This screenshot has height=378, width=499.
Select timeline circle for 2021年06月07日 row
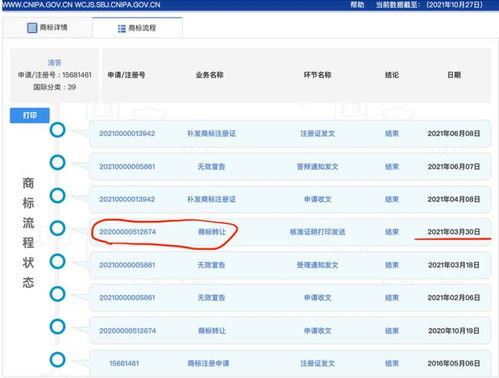click(x=57, y=162)
